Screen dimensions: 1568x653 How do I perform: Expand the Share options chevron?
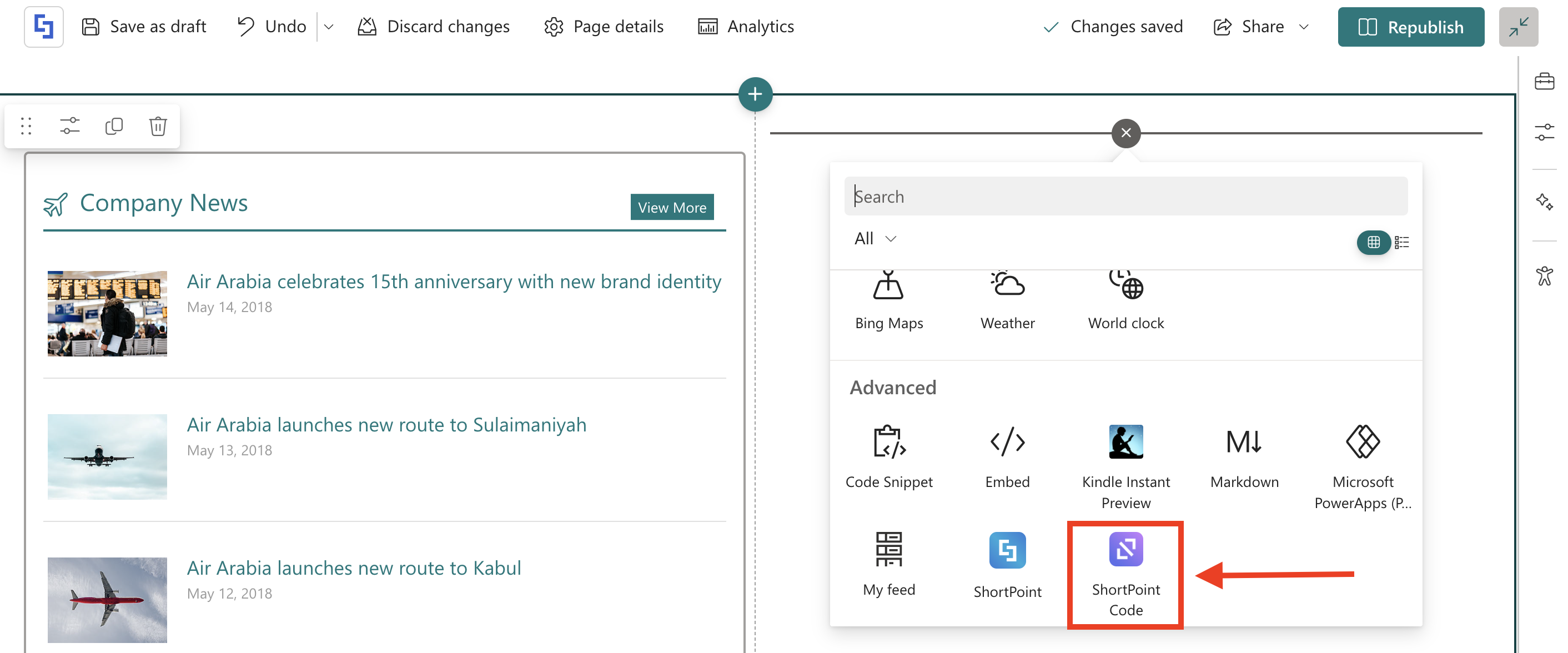point(1303,27)
